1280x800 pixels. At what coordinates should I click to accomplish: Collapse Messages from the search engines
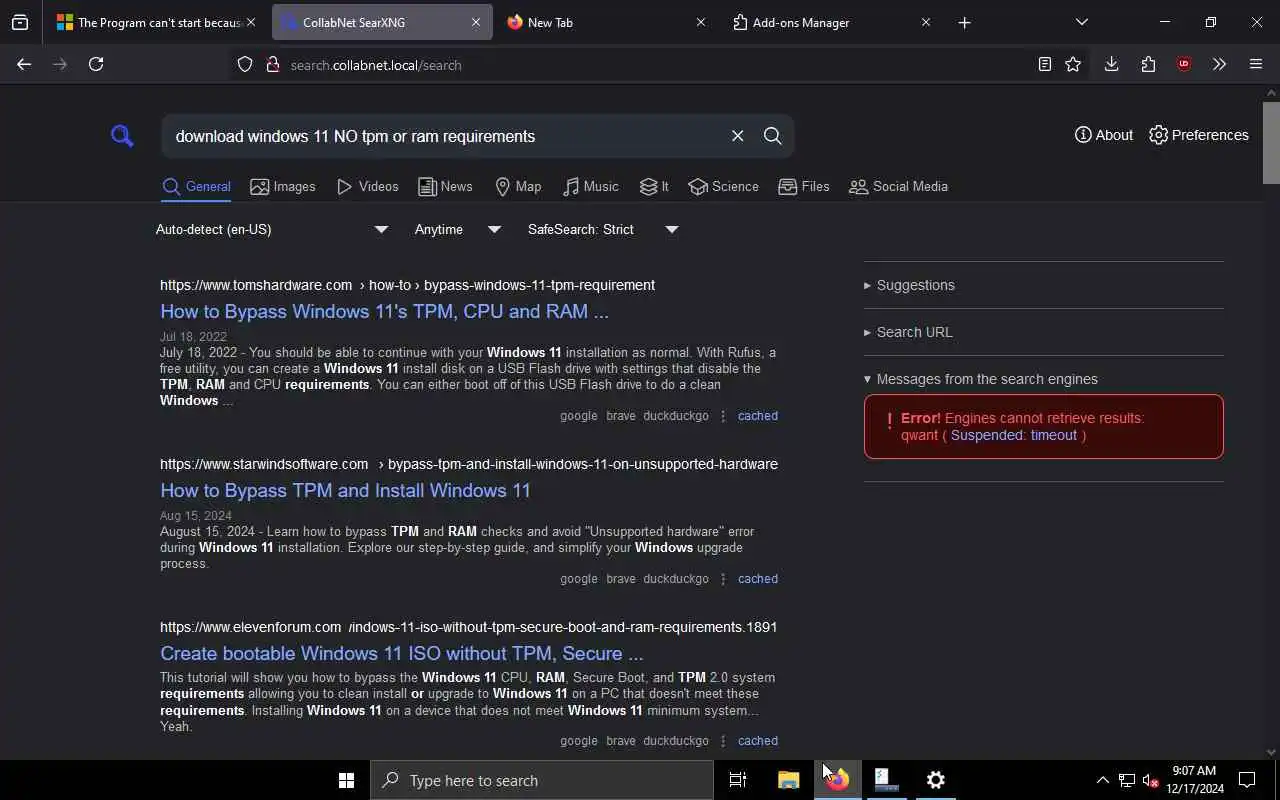point(981,379)
